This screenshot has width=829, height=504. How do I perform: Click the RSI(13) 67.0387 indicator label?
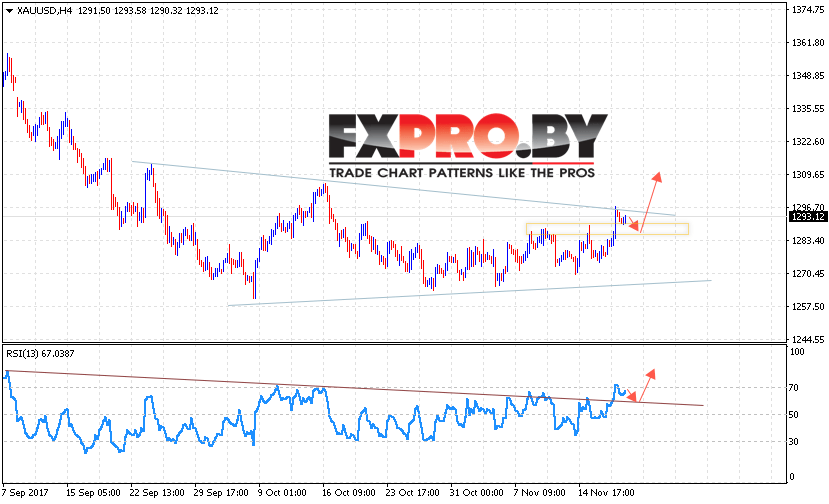(x=40, y=353)
